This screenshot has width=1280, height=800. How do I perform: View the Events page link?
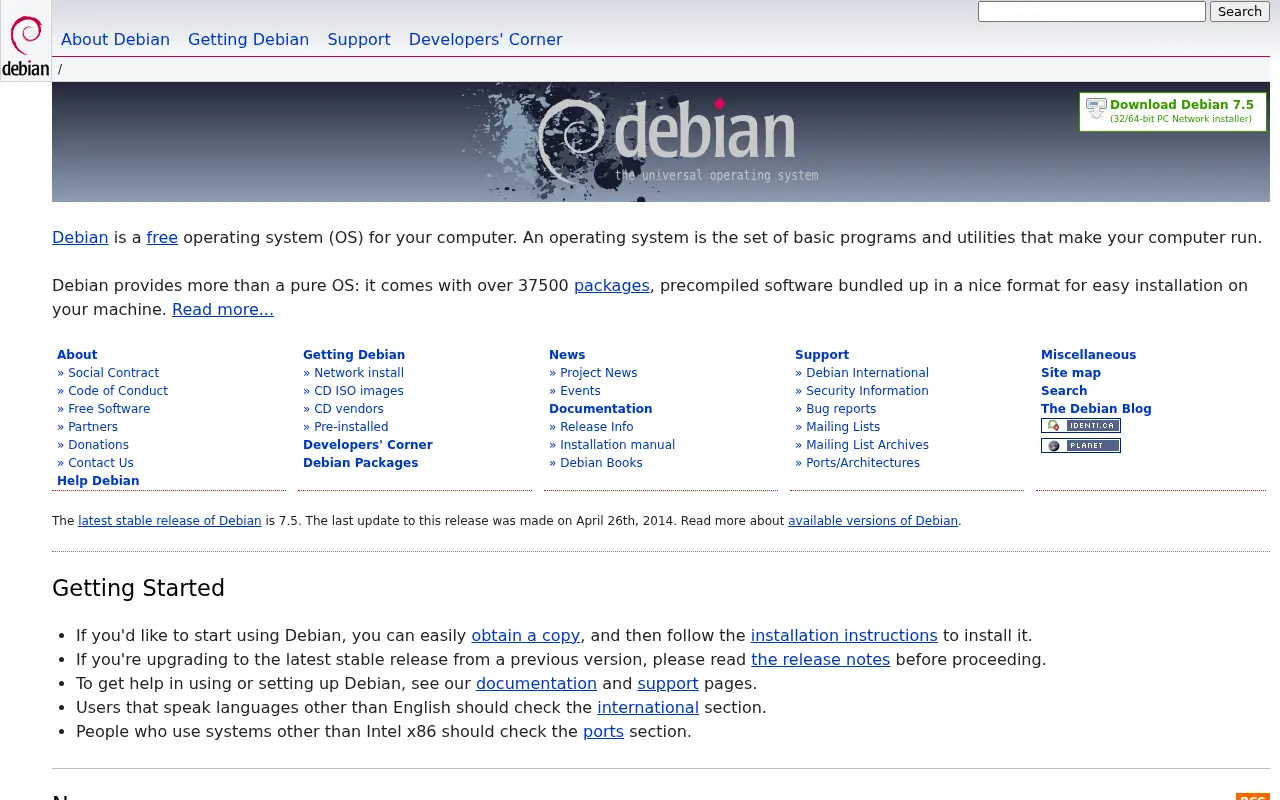580,391
